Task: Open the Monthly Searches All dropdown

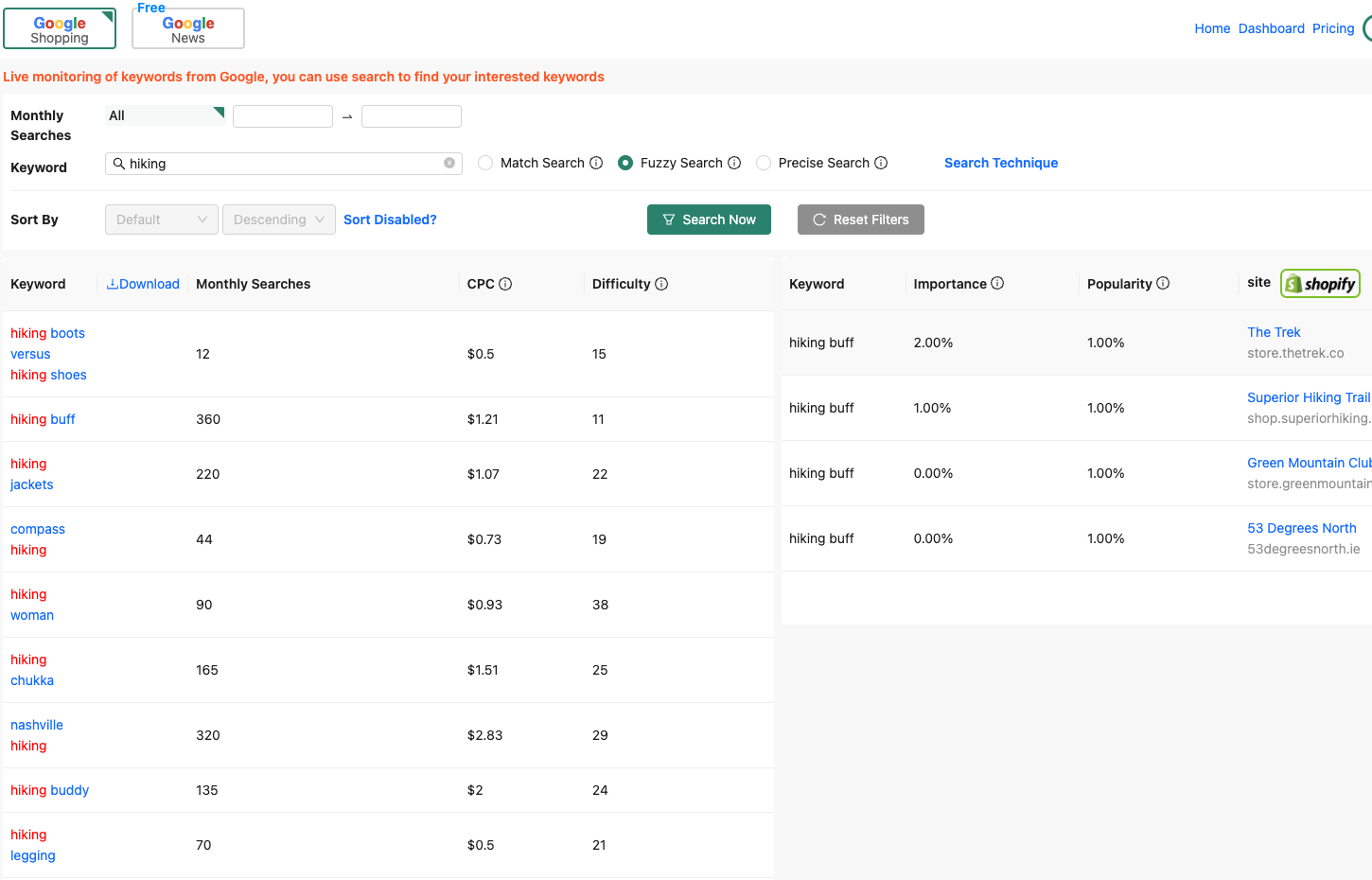Action: click(165, 114)
